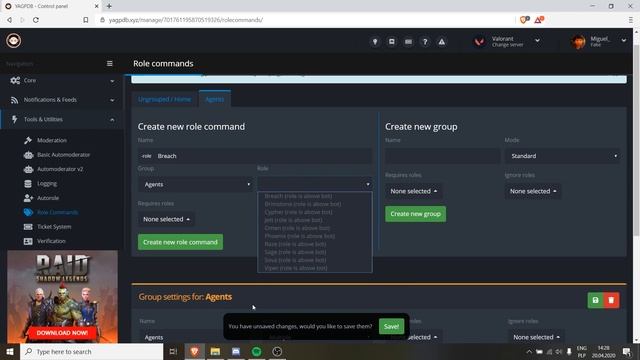Screen dimensions: 640x360
Task: Open the YAGPDB logo home link
Action: [x=13, y=40]
